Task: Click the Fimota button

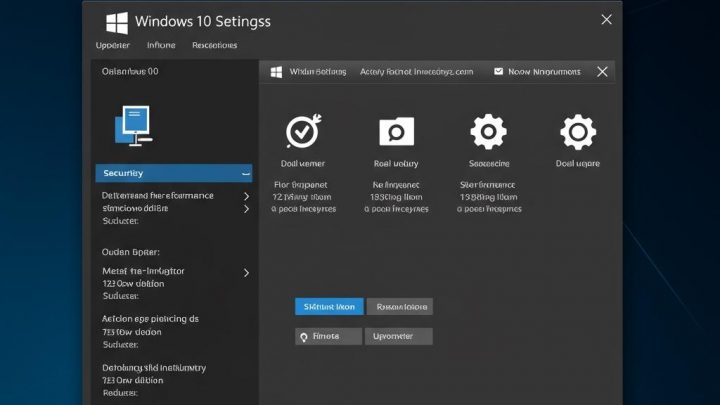Action: [x=328, y=336]
